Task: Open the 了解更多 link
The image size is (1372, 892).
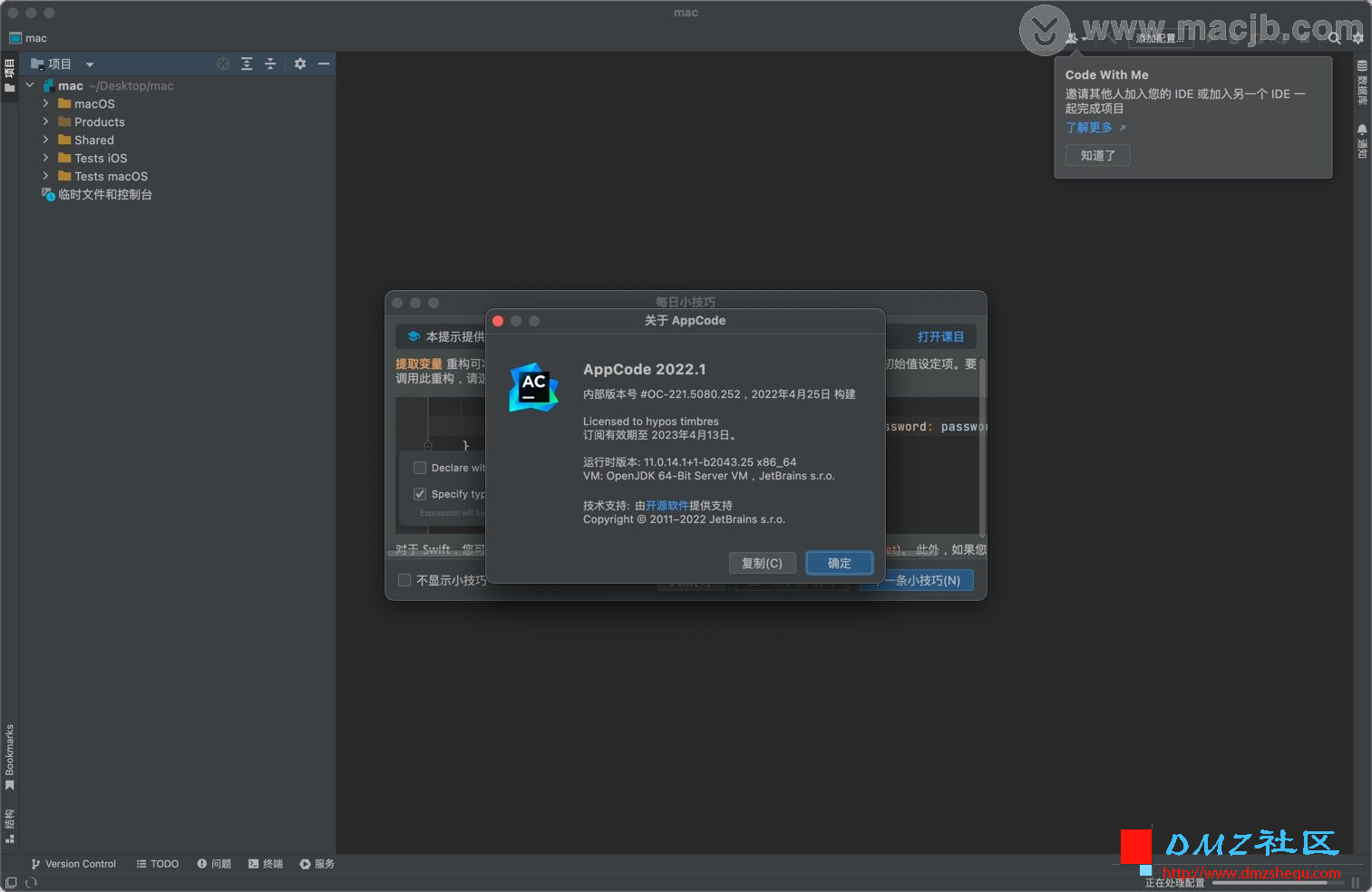Action: 1089,128
